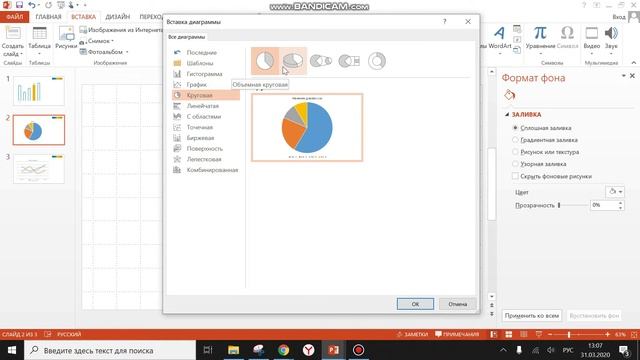
Task: Open ПРИМЕЧАНИЯ in status bar
Action: [457, 334]
